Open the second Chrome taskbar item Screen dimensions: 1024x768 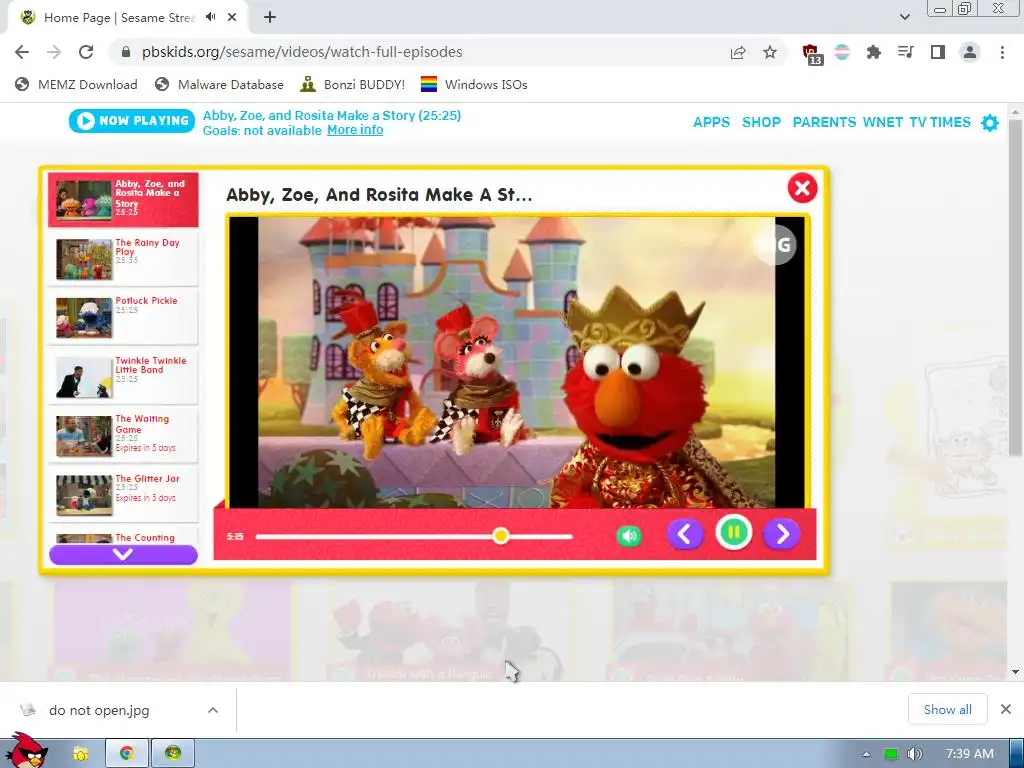[x=173, y=754]
